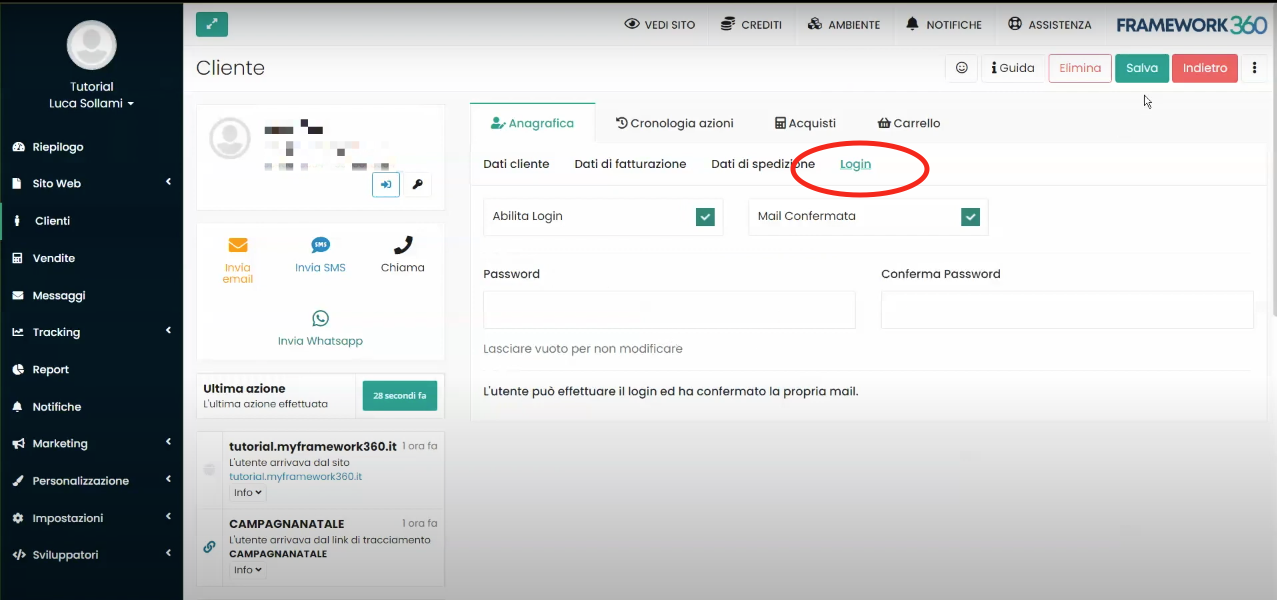Switch to the Cronologia azioni tab
This screenshot has width=1277, height=600.
click(675, 123)
